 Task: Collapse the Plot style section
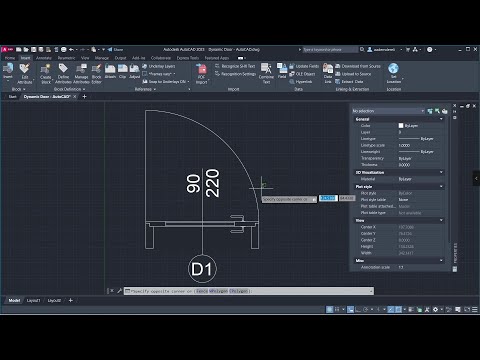[441, 186]
